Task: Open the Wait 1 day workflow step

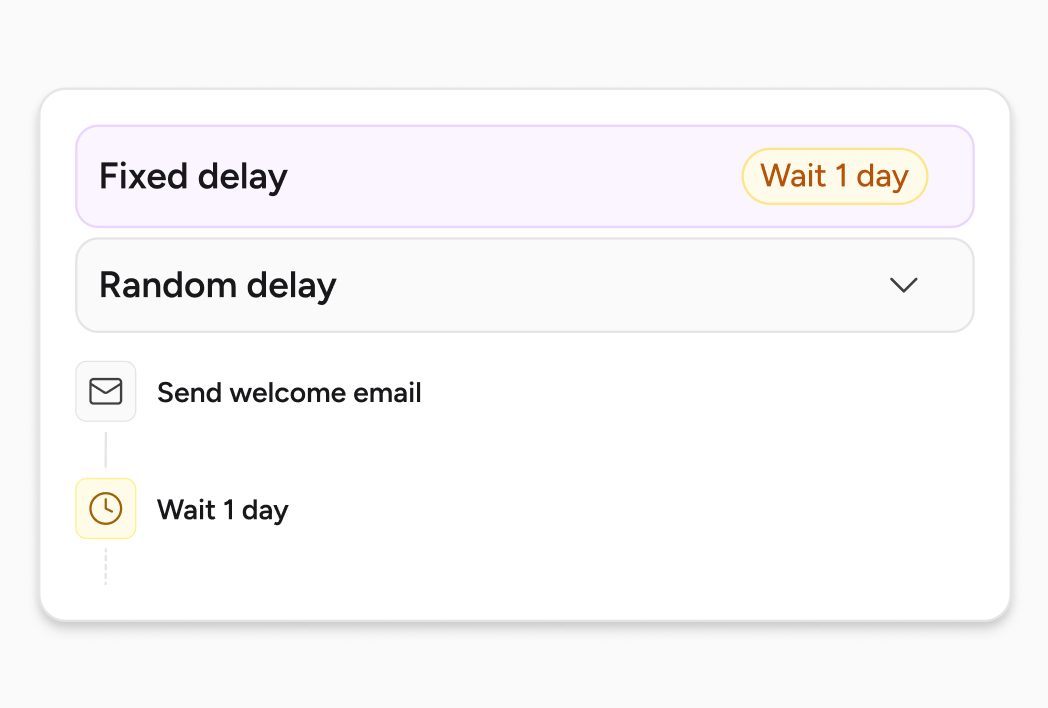Action: [x=222, y=509]
